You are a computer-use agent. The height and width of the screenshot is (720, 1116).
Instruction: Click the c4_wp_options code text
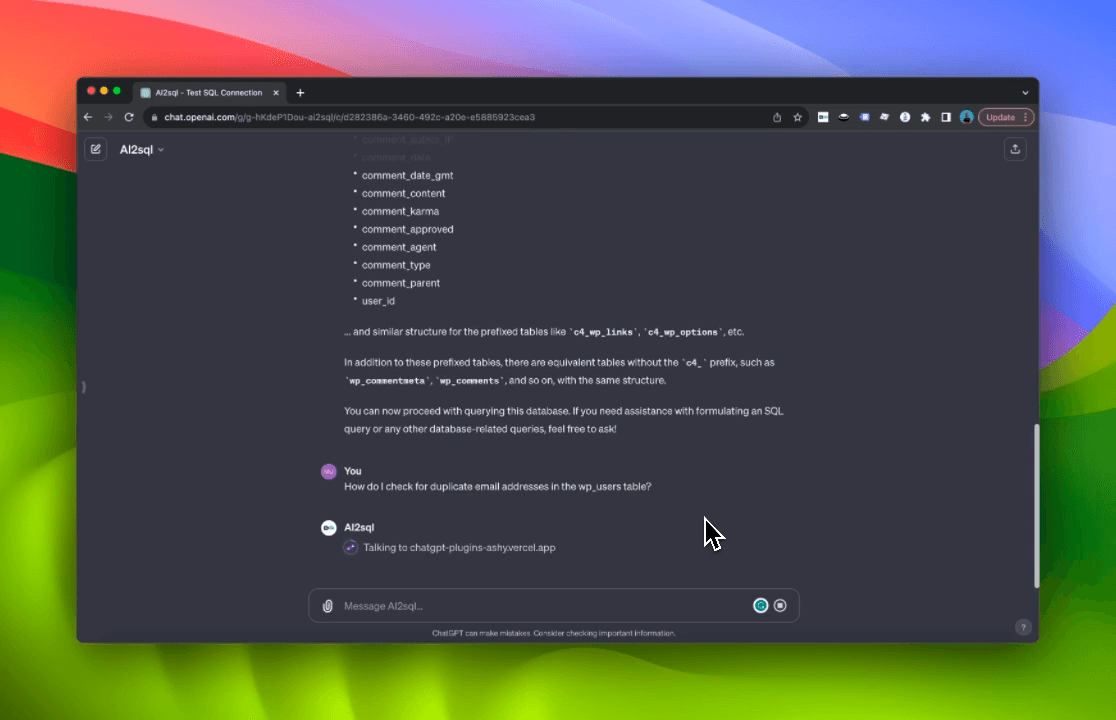pyautogui.click(x=682, y=332)
